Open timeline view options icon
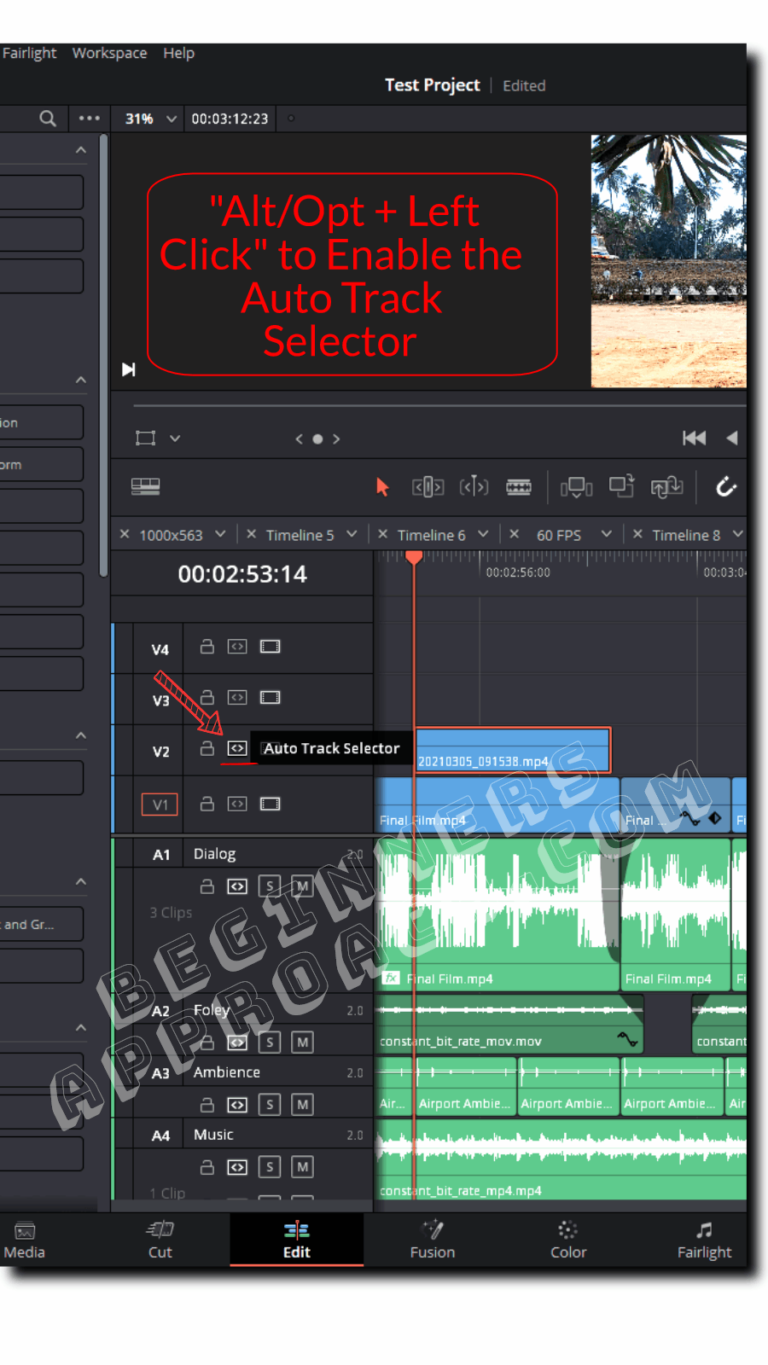The image size is (768, 1365). 146,487
